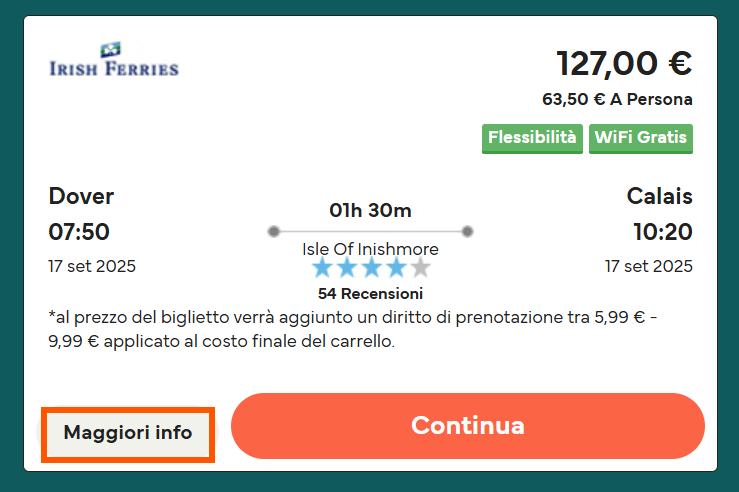Click the WiFi Gratis green badge
The image size is (739, 492).
[x=641, y=138]
